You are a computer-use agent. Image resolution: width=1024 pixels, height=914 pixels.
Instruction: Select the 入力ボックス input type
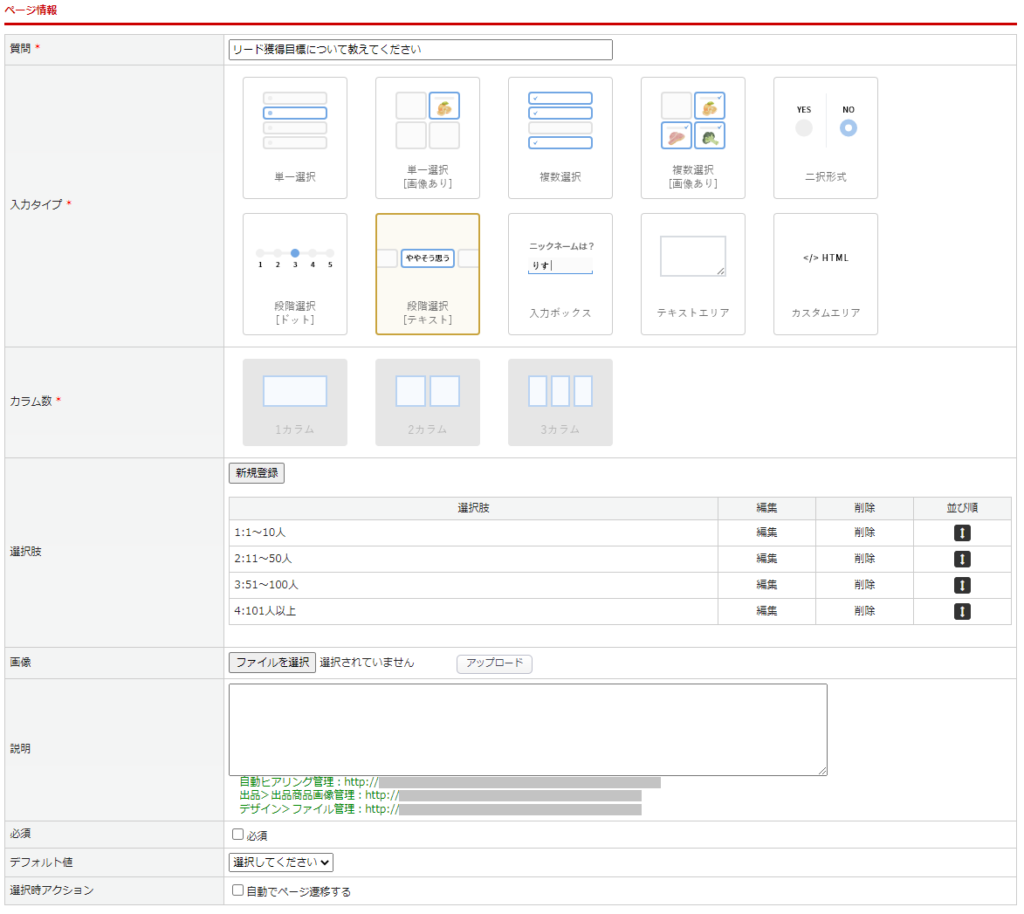(560, 274)
